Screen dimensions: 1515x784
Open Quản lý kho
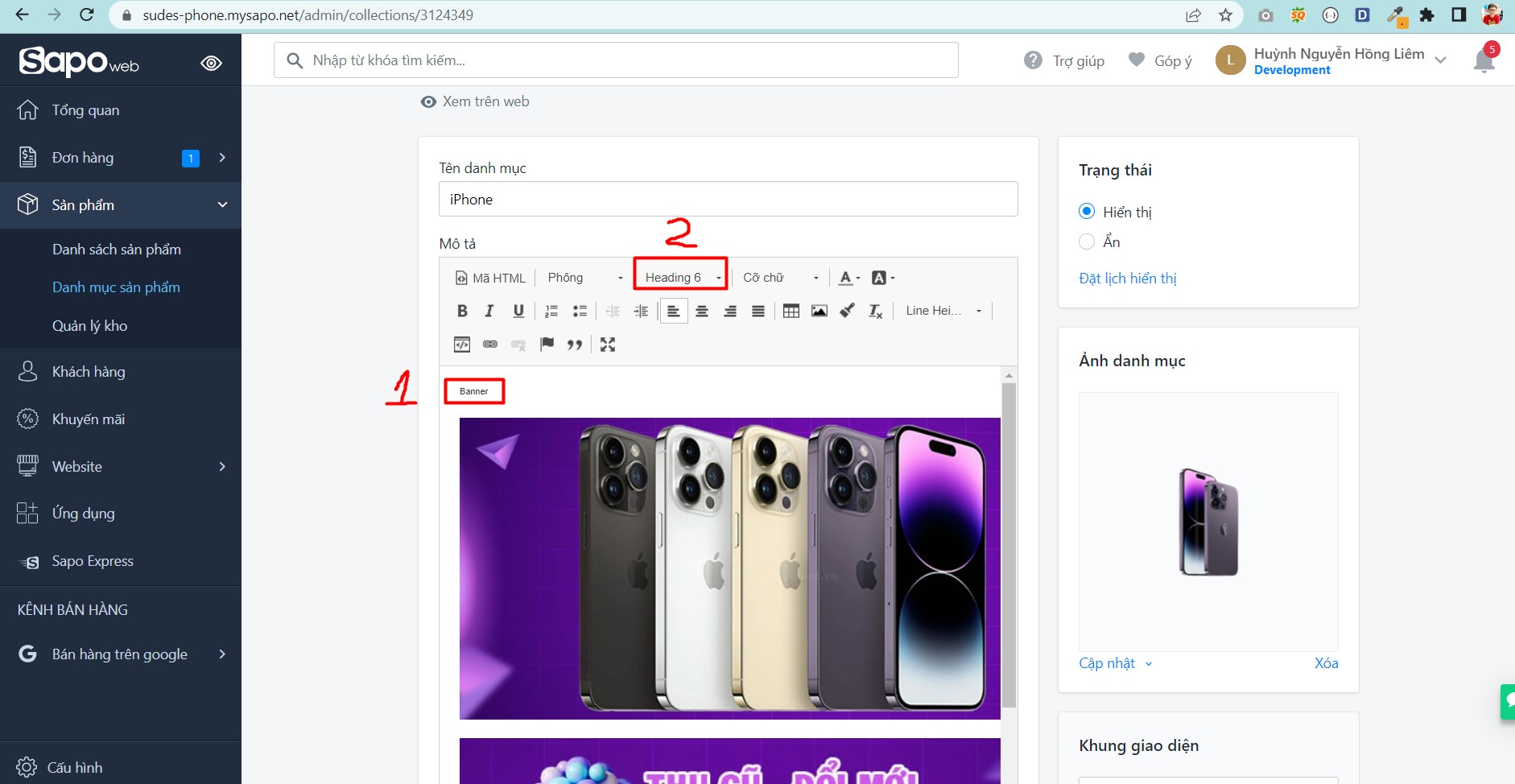coord(89,326)
